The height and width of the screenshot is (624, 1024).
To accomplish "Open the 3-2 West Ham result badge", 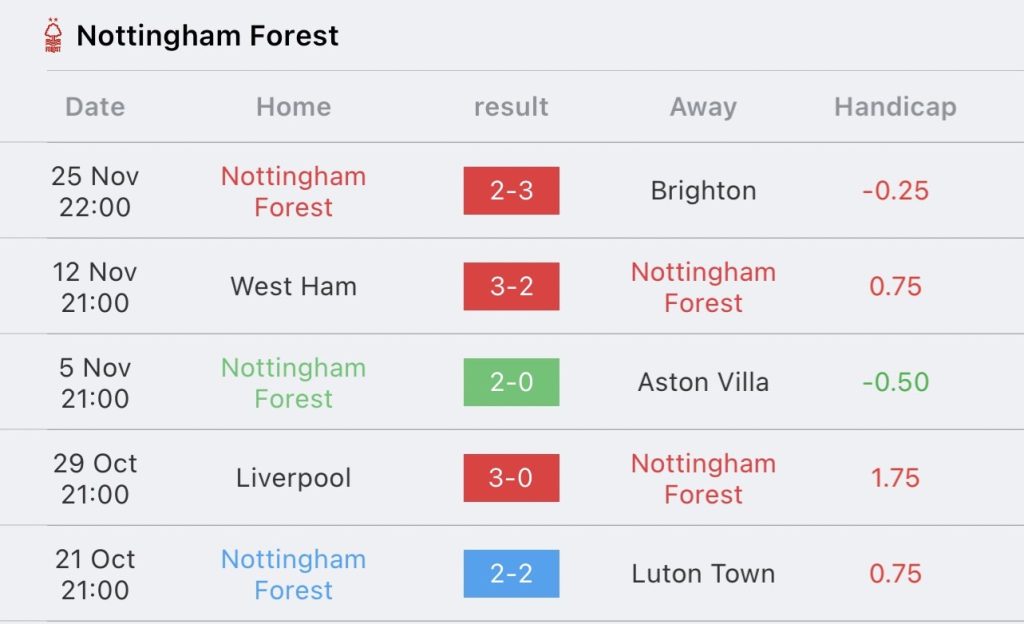I will click(x=511, y=287).
